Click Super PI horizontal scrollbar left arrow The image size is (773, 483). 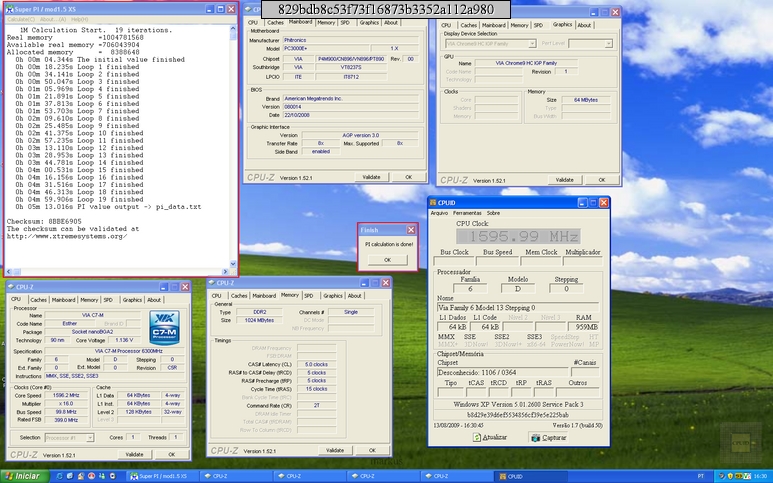pos(9,272)
